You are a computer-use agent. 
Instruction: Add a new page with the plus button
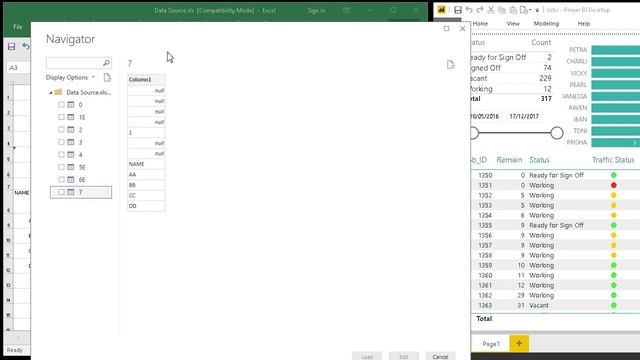519,344
